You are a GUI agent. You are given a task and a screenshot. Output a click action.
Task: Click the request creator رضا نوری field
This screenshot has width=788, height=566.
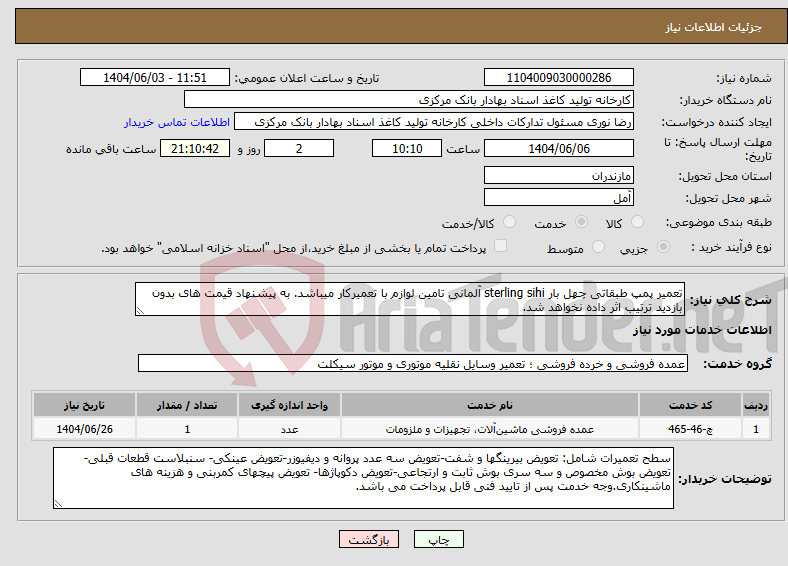(434, 122)
